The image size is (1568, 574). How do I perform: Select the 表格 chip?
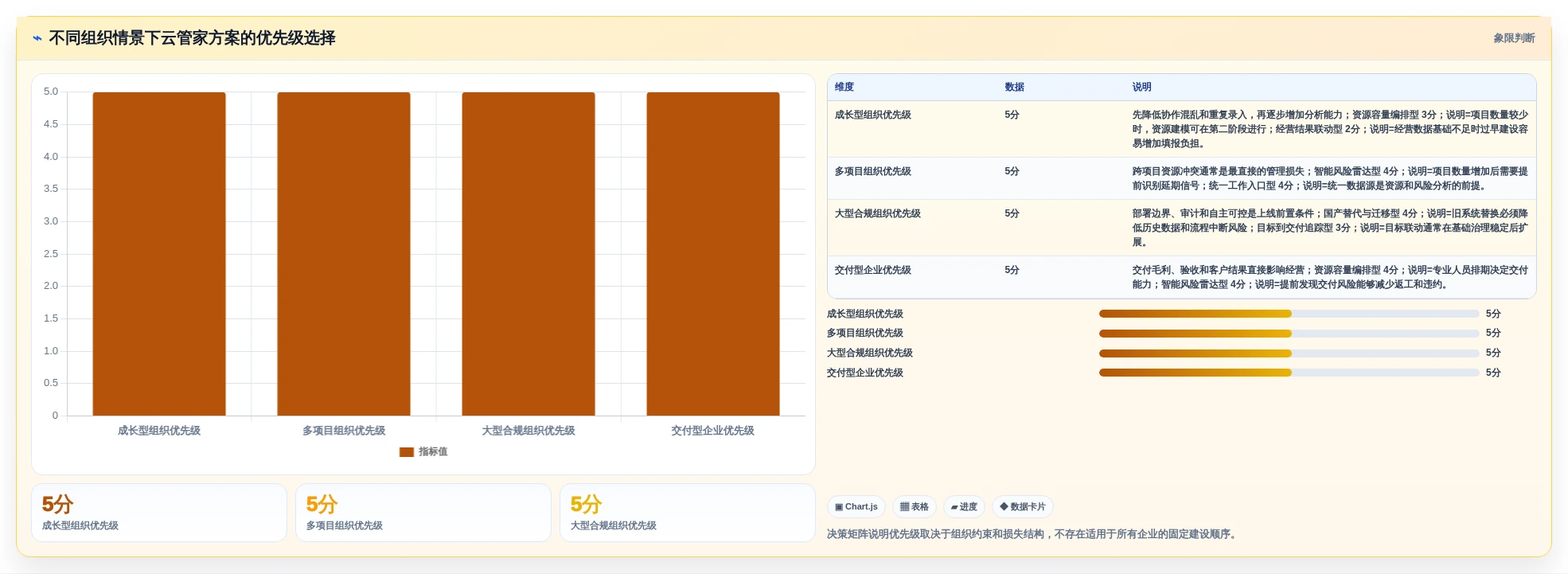915,507
